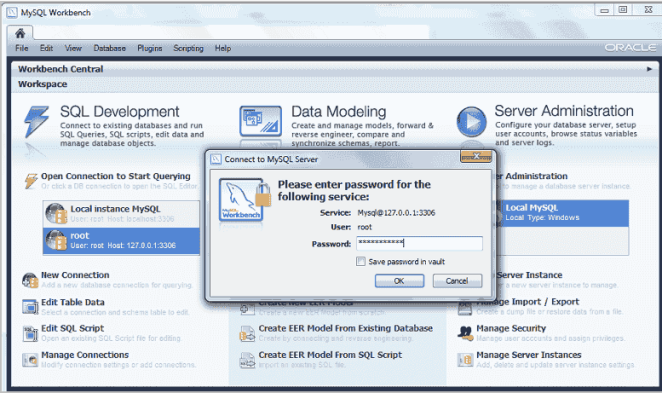The image size is (663, 393).
Task: Open the Database menu
Action: point(110,48)
